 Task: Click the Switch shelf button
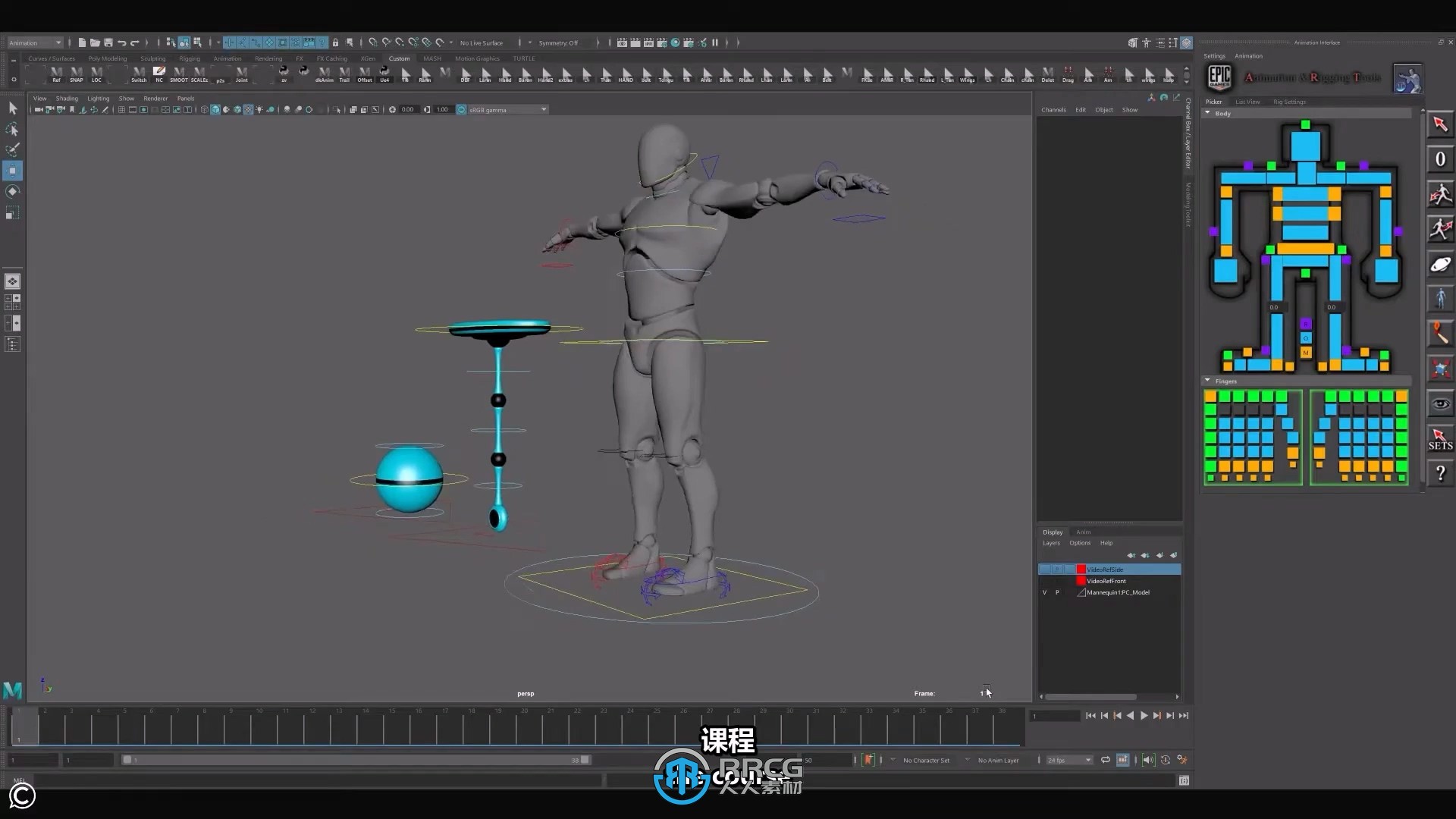[139, 74]
